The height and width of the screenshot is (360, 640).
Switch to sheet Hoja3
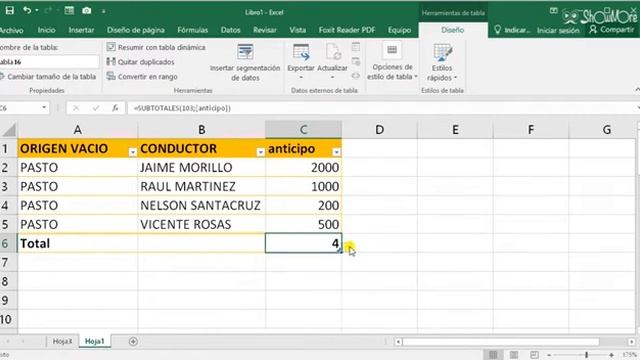tap(62, 341)
